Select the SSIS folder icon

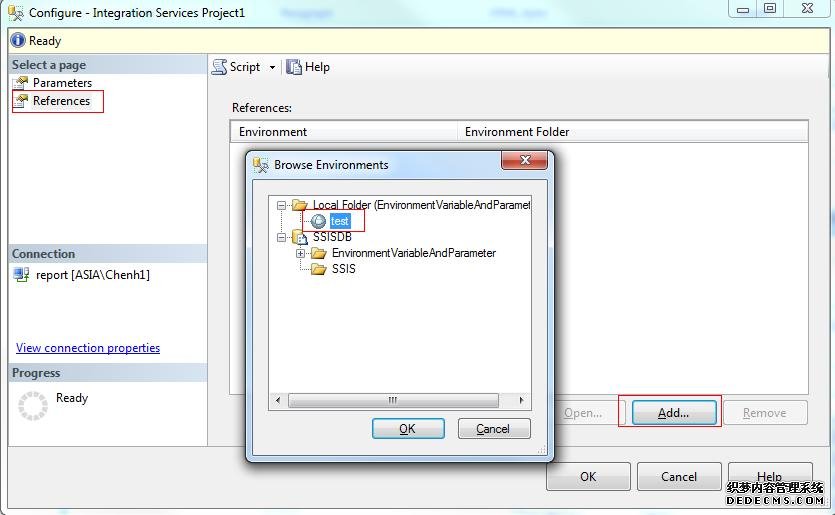319,269
